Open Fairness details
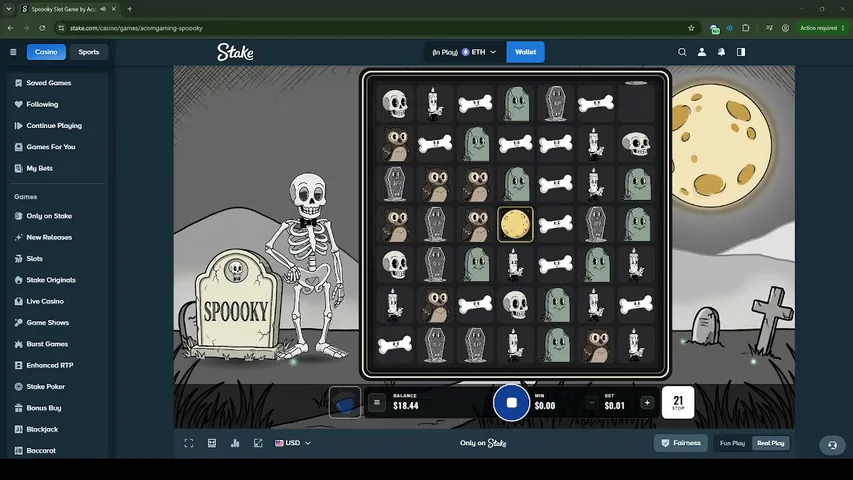Screen dimensions: 853x480 point(681,443)
